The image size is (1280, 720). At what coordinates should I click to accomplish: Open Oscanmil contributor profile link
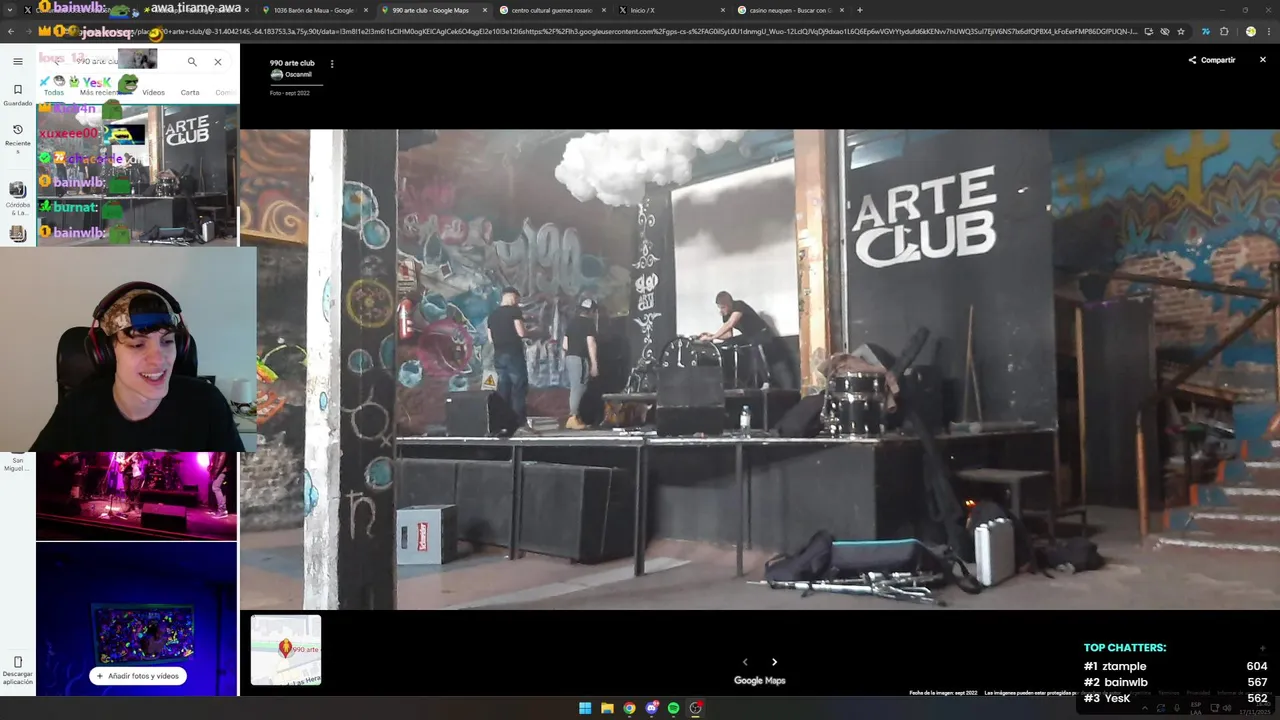coord(292,75)
